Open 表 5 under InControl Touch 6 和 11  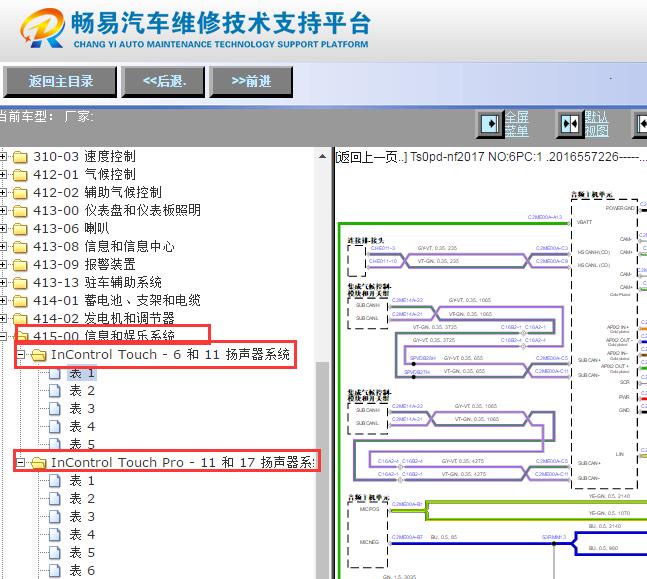[82, 444]
